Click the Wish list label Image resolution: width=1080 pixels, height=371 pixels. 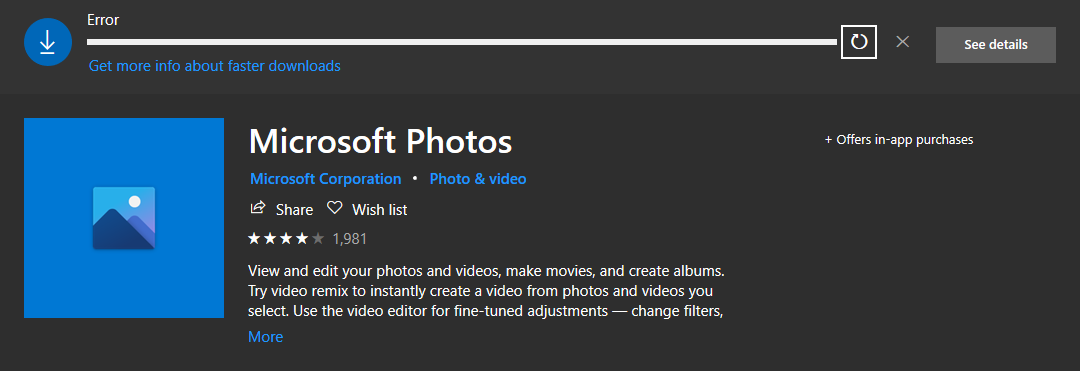tap(380, 209)
